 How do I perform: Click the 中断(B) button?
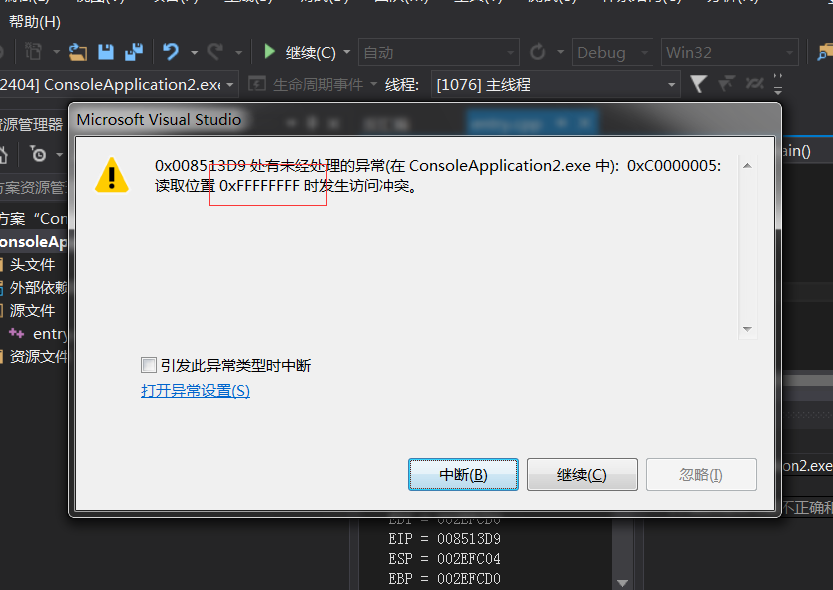pyautogui.click(x=463, y=474)
